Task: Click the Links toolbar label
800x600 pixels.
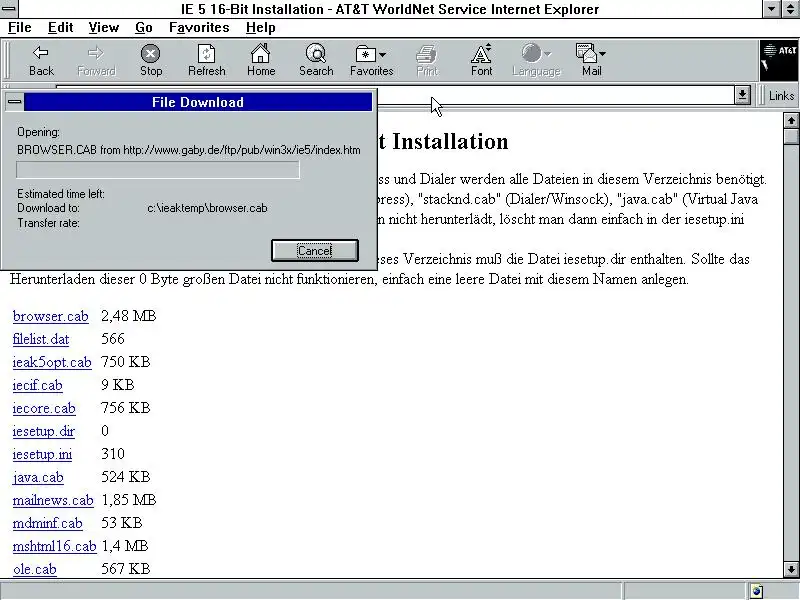Action: (781, 95)
